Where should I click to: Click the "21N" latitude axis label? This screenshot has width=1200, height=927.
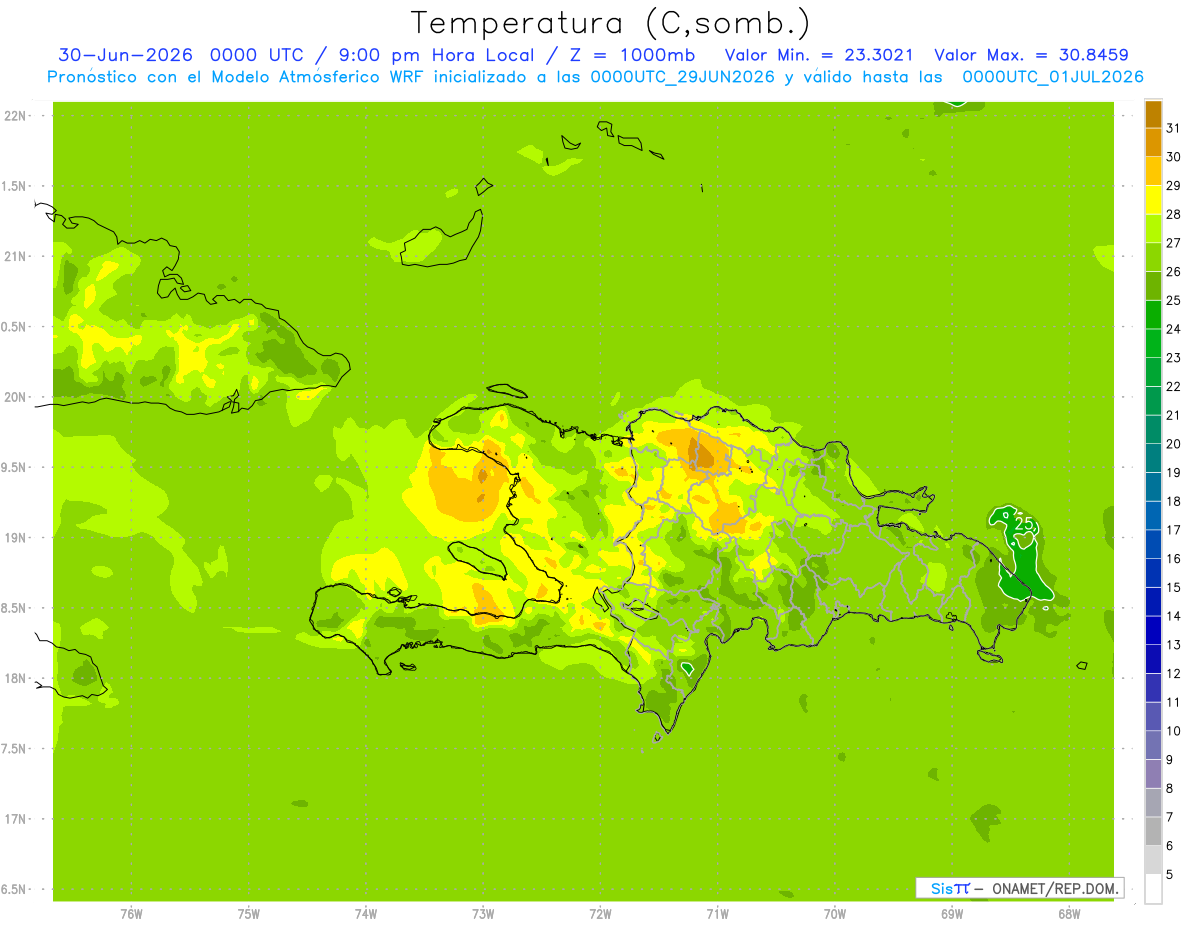[x=15, y=257]
